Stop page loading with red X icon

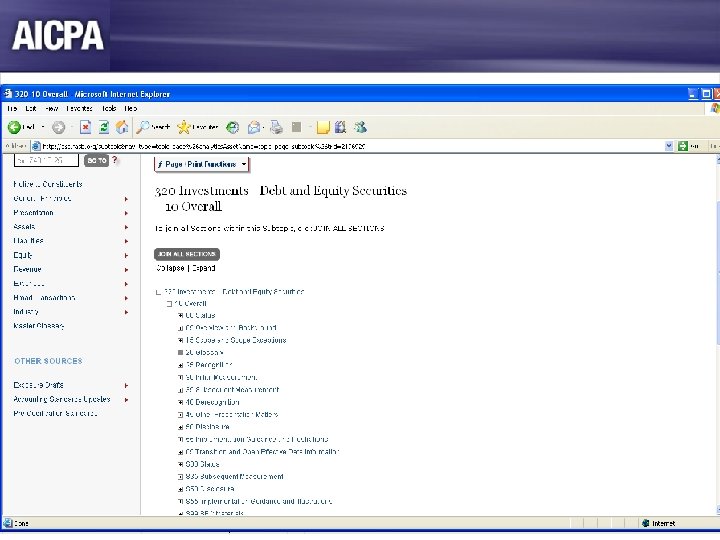click(85, 127)
